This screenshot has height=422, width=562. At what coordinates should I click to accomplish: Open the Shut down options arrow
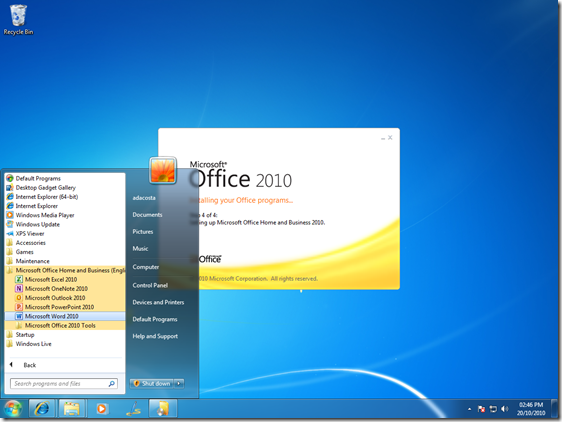[179, 384]
